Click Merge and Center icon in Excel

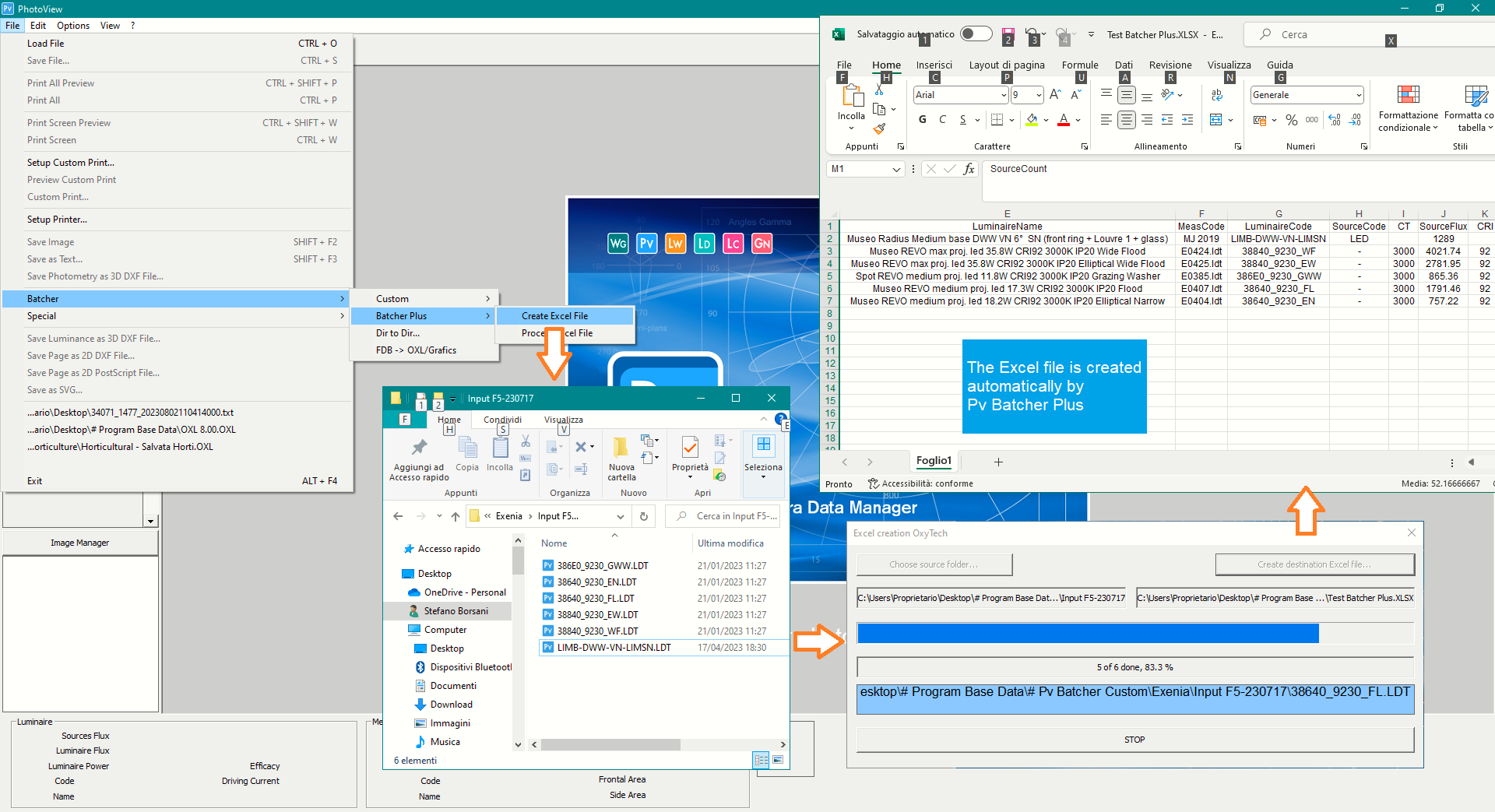click(x=1216, y=120)
